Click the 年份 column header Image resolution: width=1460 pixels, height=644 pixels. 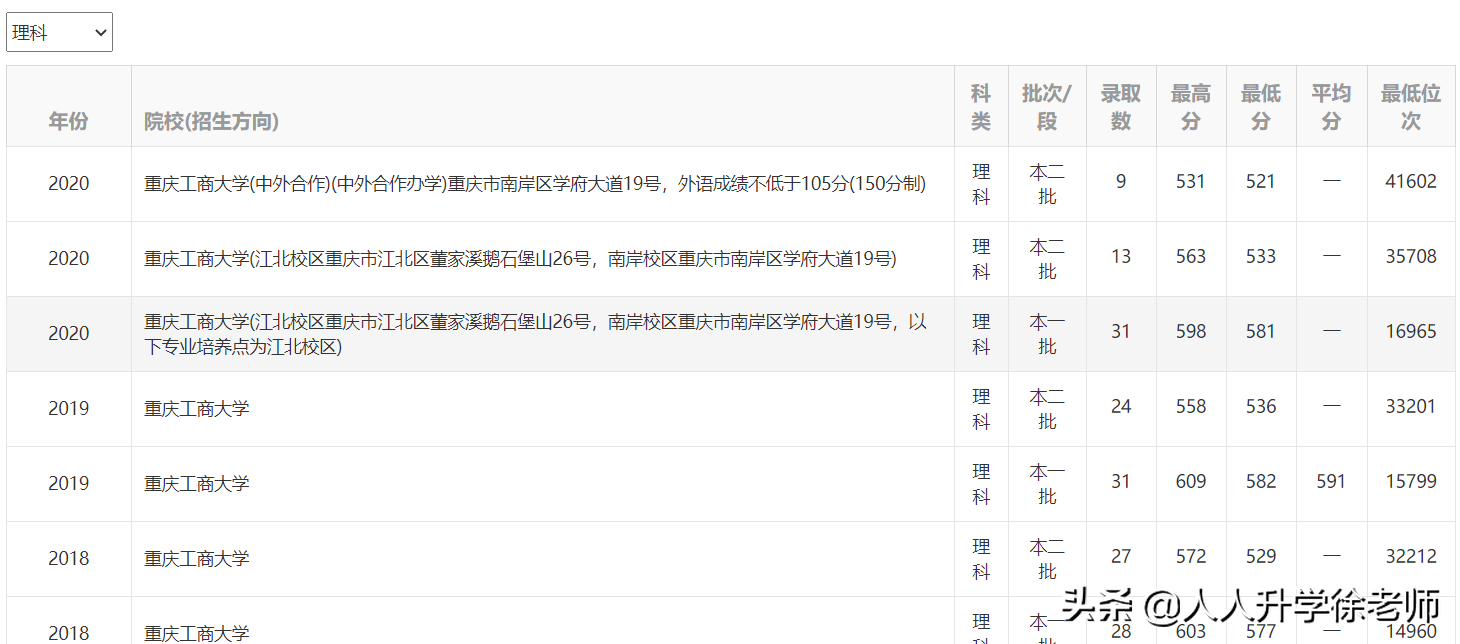coord(68,121)
